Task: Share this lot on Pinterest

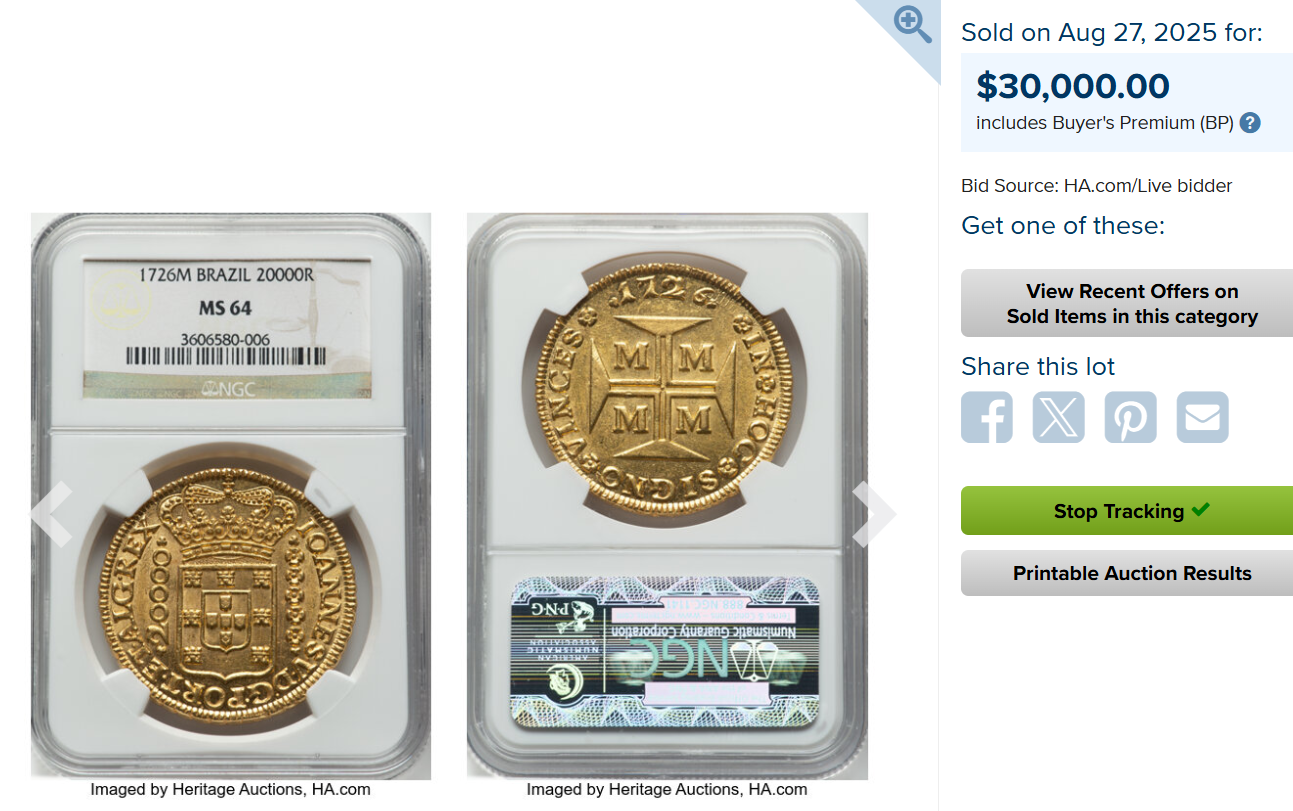Action: coord(1131,417)
